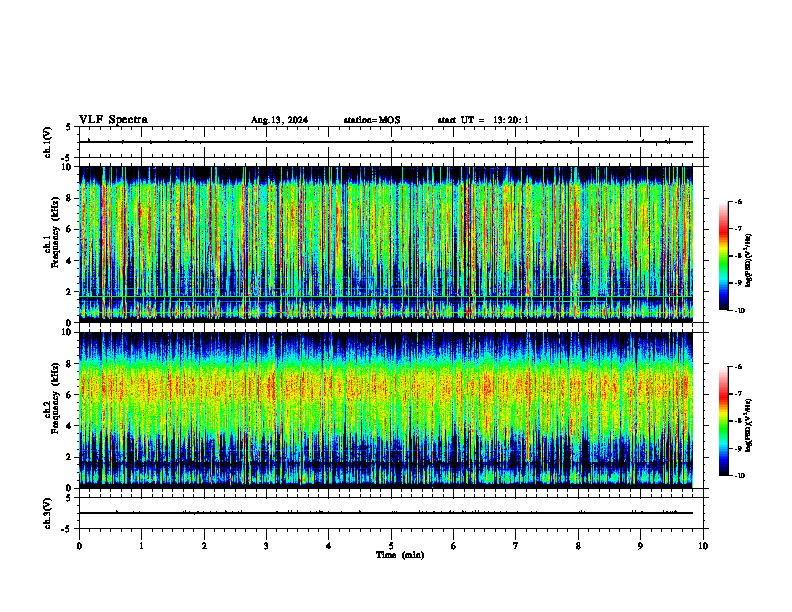Viewport: 792px width, 612px height.
Task: Click tick label "2" on Time axis
Action: [x=204, y=546]
